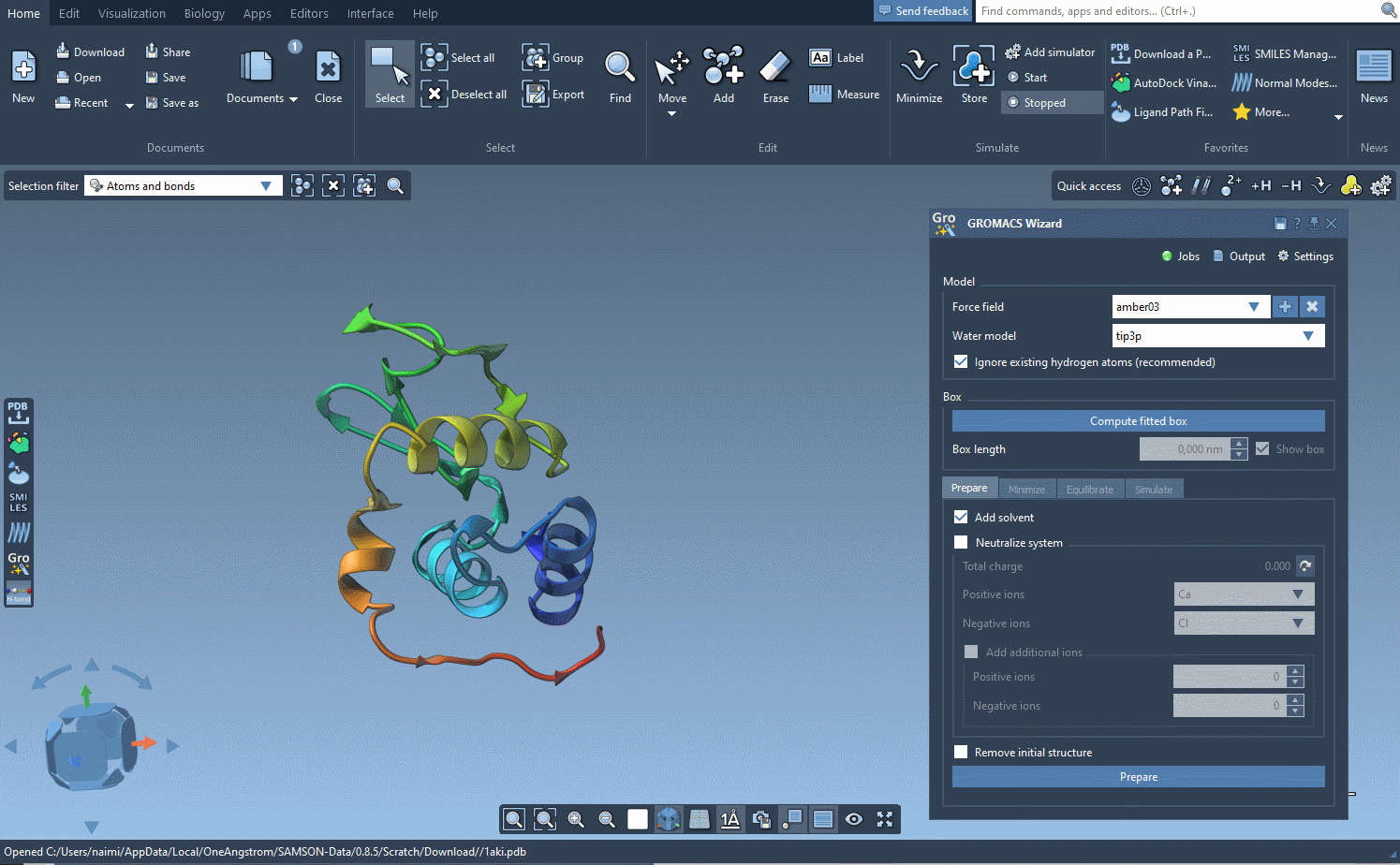Switch to the Simulate tab
This screenshot has width=1400, height=865.
(x=1154, y=490)
